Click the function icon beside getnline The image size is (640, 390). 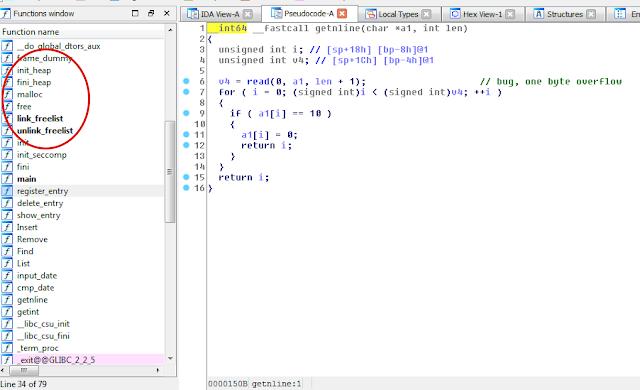point(7,299)
